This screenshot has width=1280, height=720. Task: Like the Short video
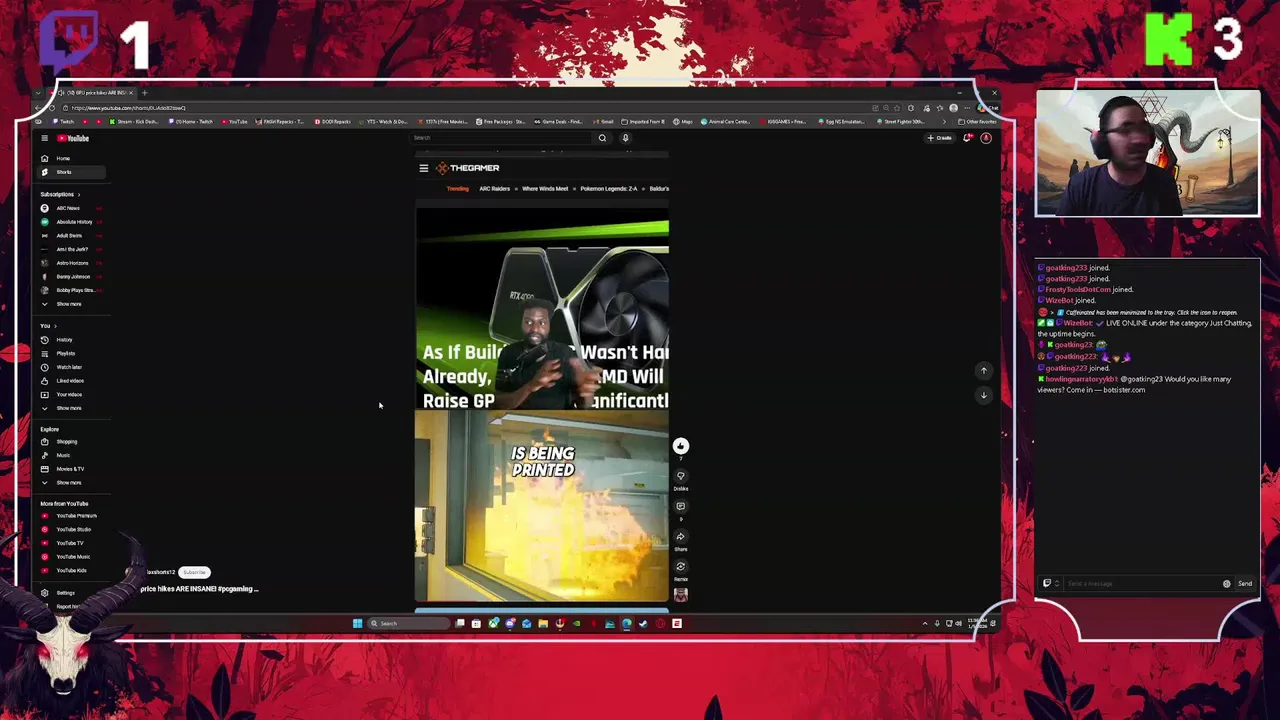pyautogui.click(x=680, y=446)
